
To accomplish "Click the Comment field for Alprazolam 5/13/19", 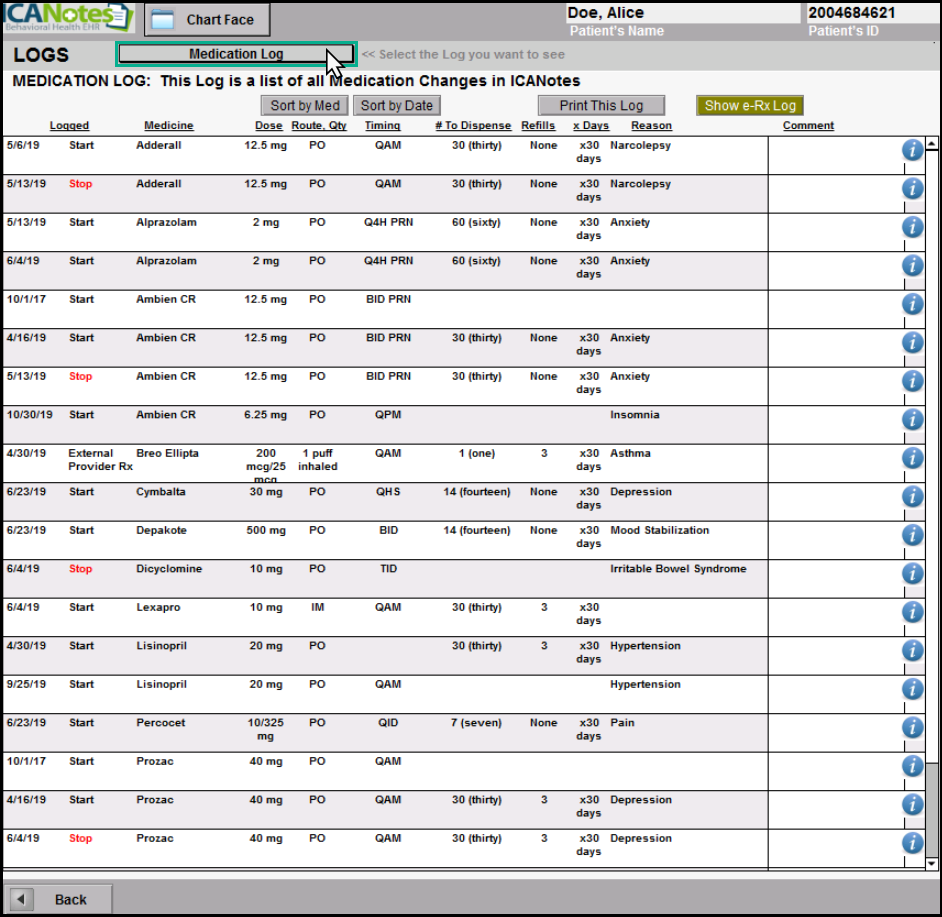I will click(x=834, y=232).
